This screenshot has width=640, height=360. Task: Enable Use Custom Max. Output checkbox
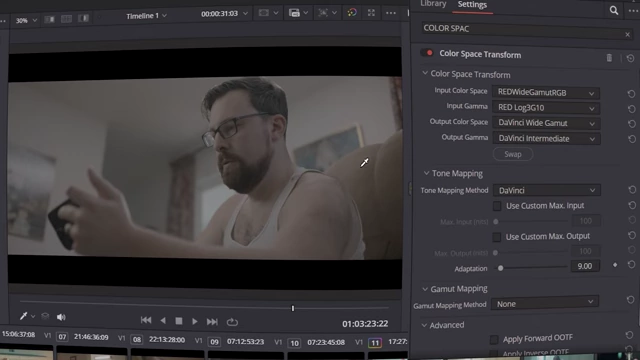496,237
